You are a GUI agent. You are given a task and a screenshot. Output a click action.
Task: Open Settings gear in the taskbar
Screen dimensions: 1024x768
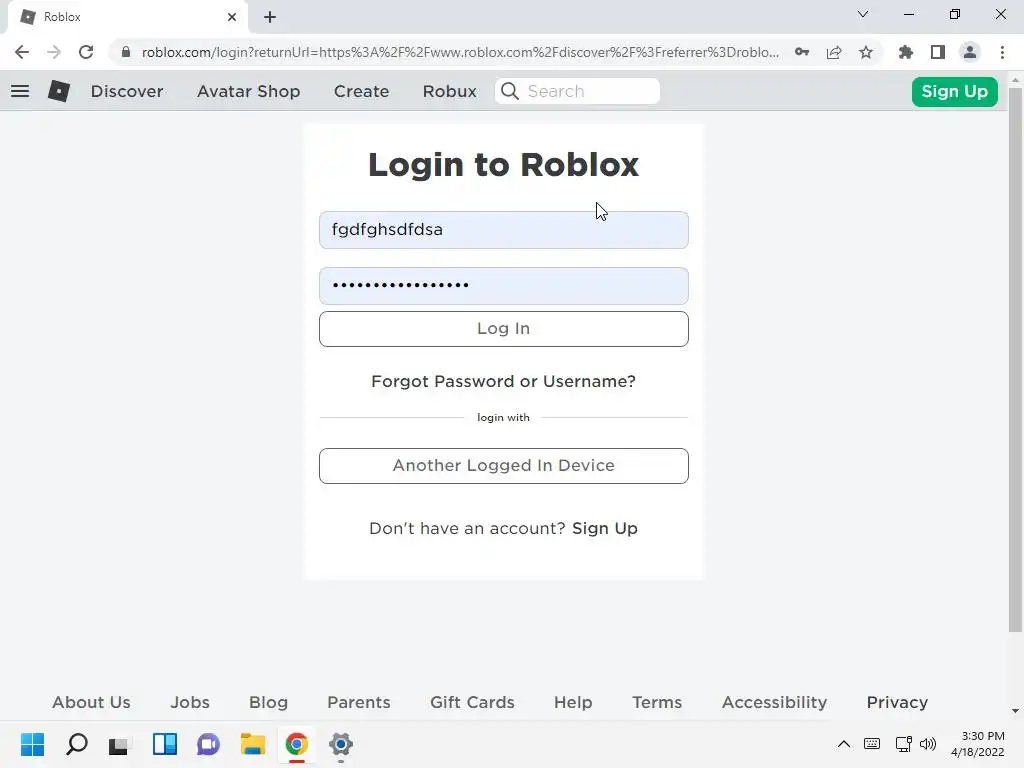341,744
